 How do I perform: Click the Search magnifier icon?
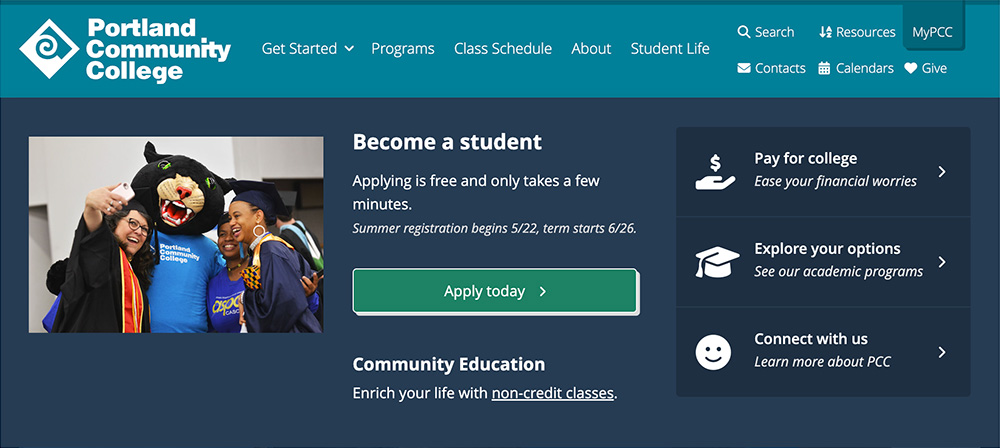point(744,32)
